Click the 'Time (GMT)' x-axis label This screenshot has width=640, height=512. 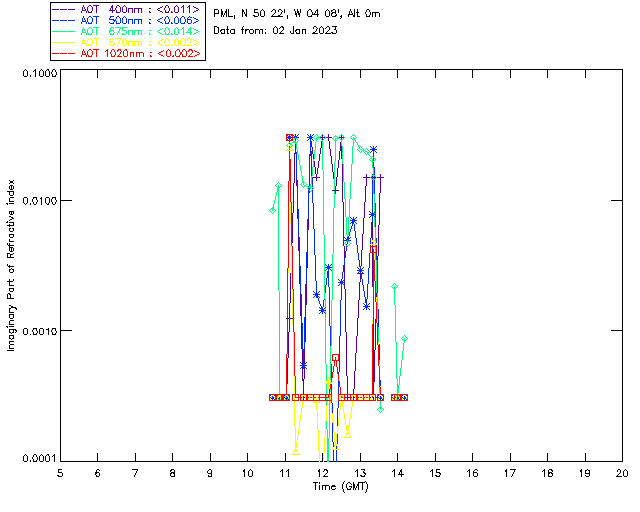[x=340, y=487]
